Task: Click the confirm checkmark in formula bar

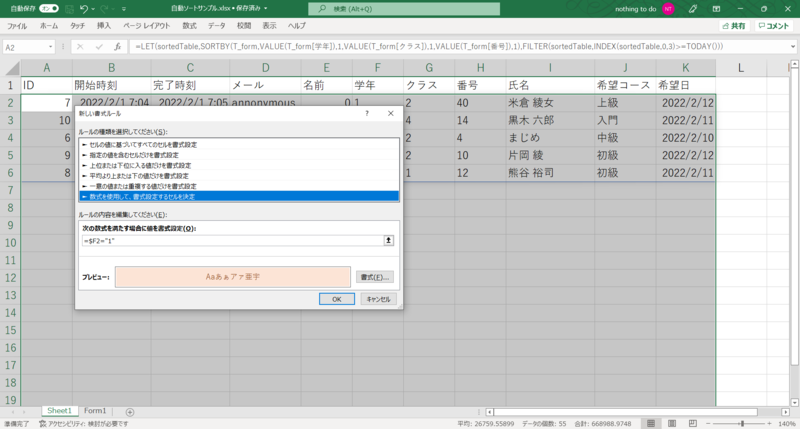Action: [99, 47]
